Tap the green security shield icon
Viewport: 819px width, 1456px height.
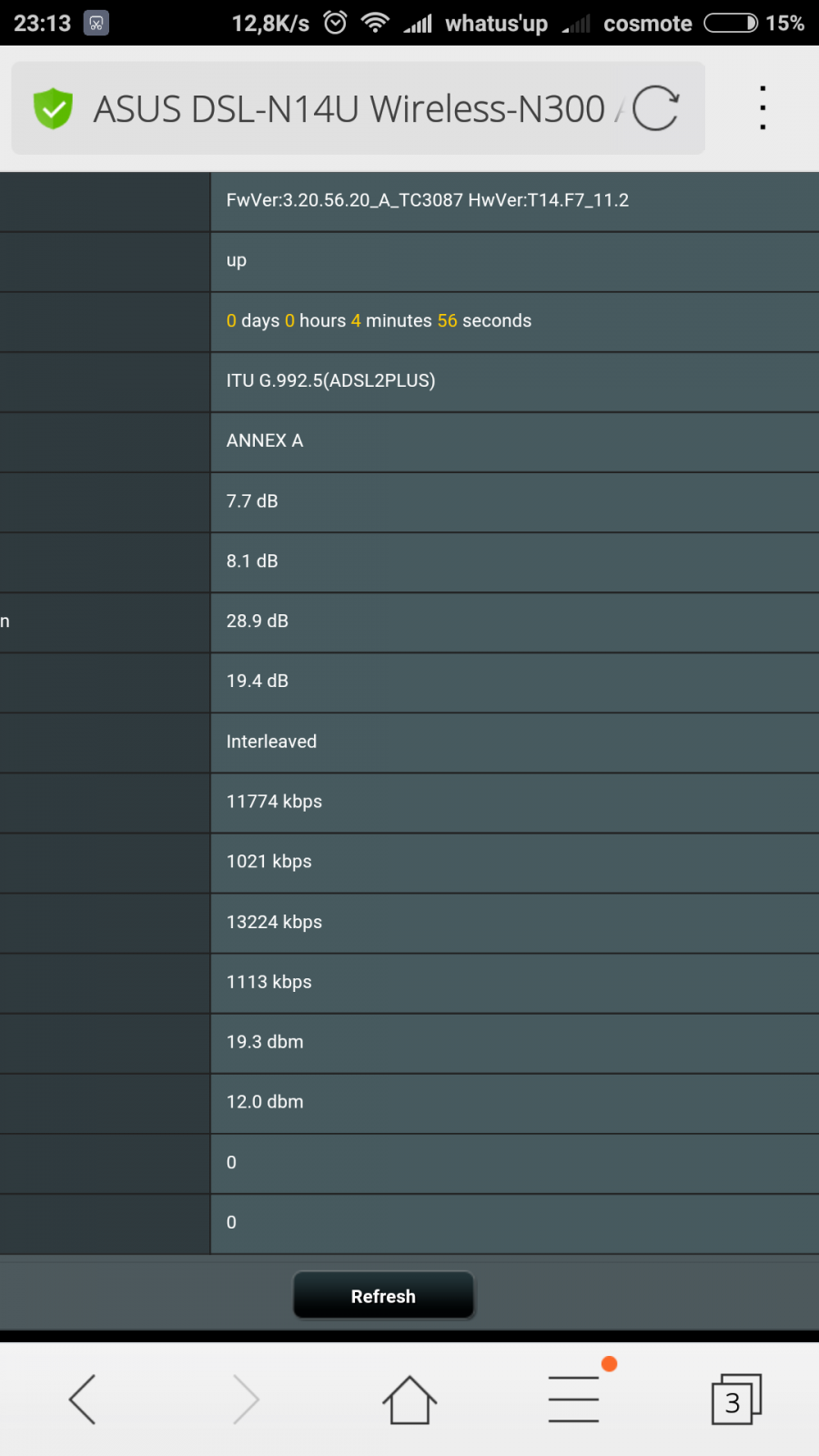tap(53, 108)
